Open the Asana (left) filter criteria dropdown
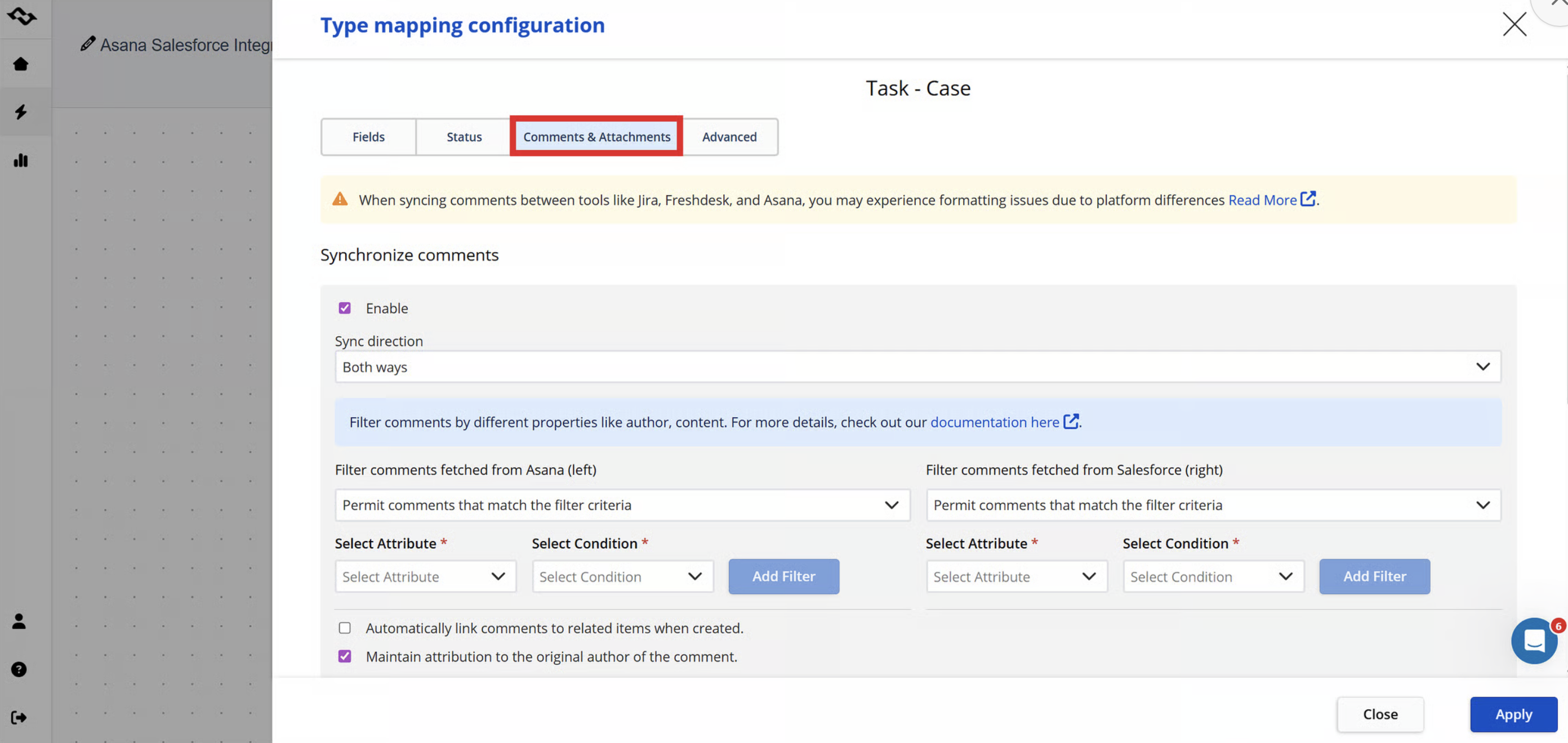 click(x=622, y=505)
